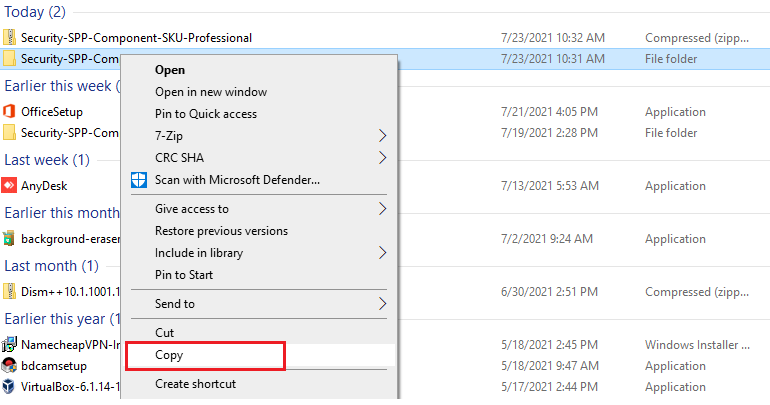Viewport: 770px width, 405px height.
Task: Click the zip icon of Security-SPP-Component-SKU-Professional
Action: pos(9,38)
